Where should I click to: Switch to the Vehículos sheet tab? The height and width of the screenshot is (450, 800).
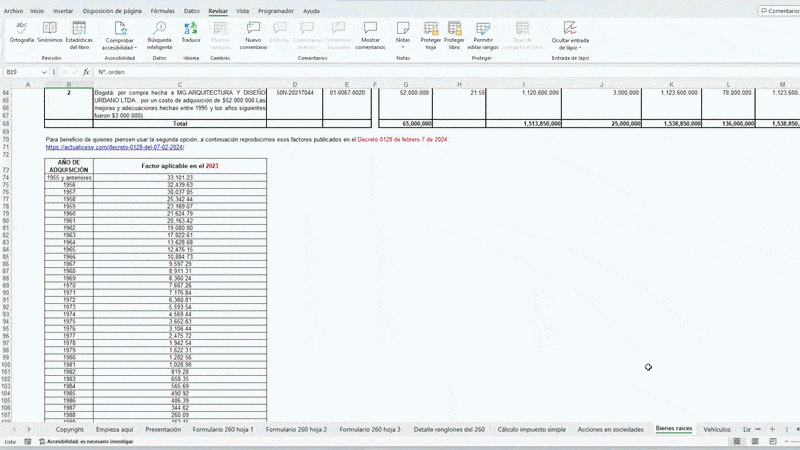coord(716,428)
